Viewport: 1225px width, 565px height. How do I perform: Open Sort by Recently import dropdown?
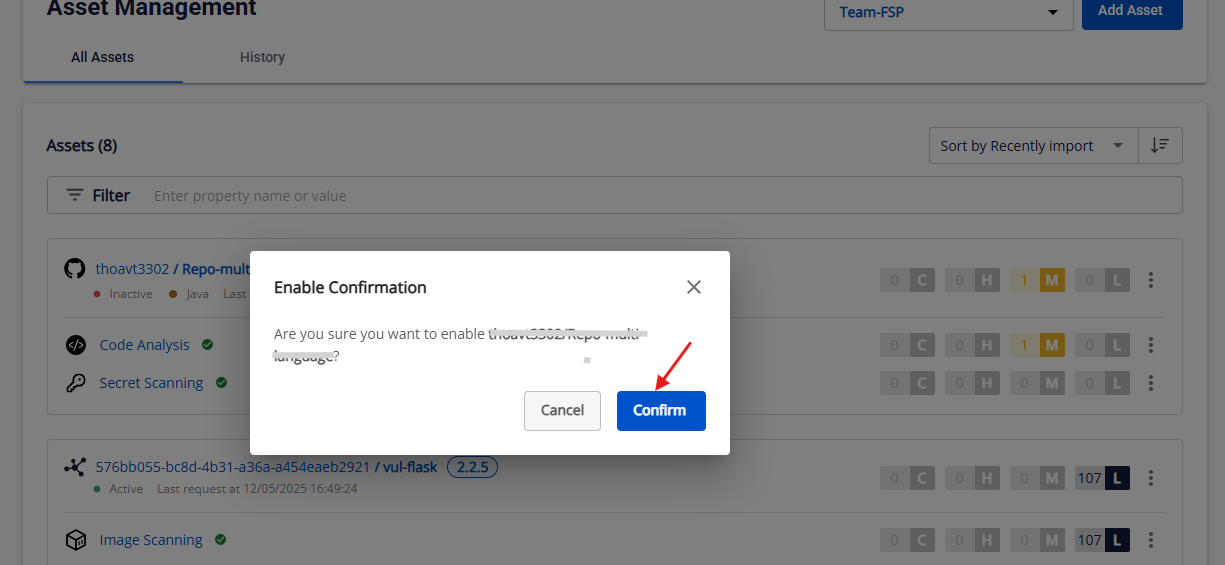(x=1033, y=146)
